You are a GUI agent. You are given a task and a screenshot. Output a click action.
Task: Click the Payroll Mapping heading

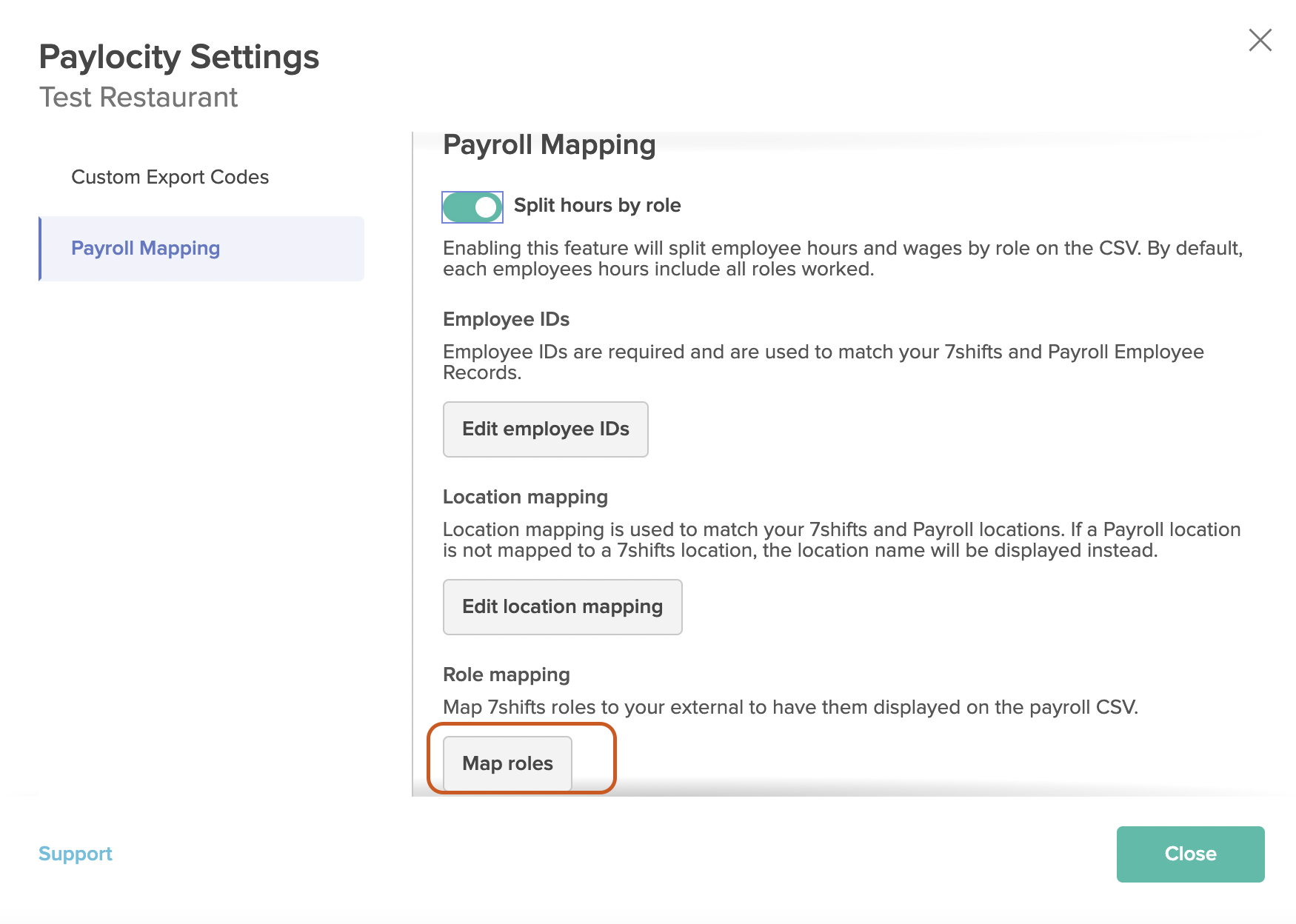(x=549, y=144)
